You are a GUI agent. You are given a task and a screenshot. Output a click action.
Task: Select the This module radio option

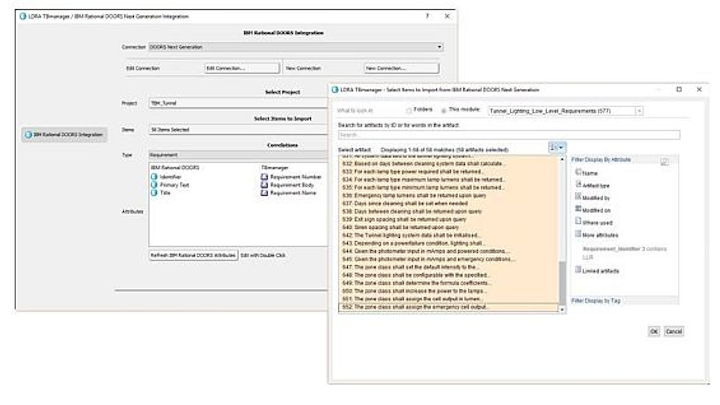click(444, 110)
